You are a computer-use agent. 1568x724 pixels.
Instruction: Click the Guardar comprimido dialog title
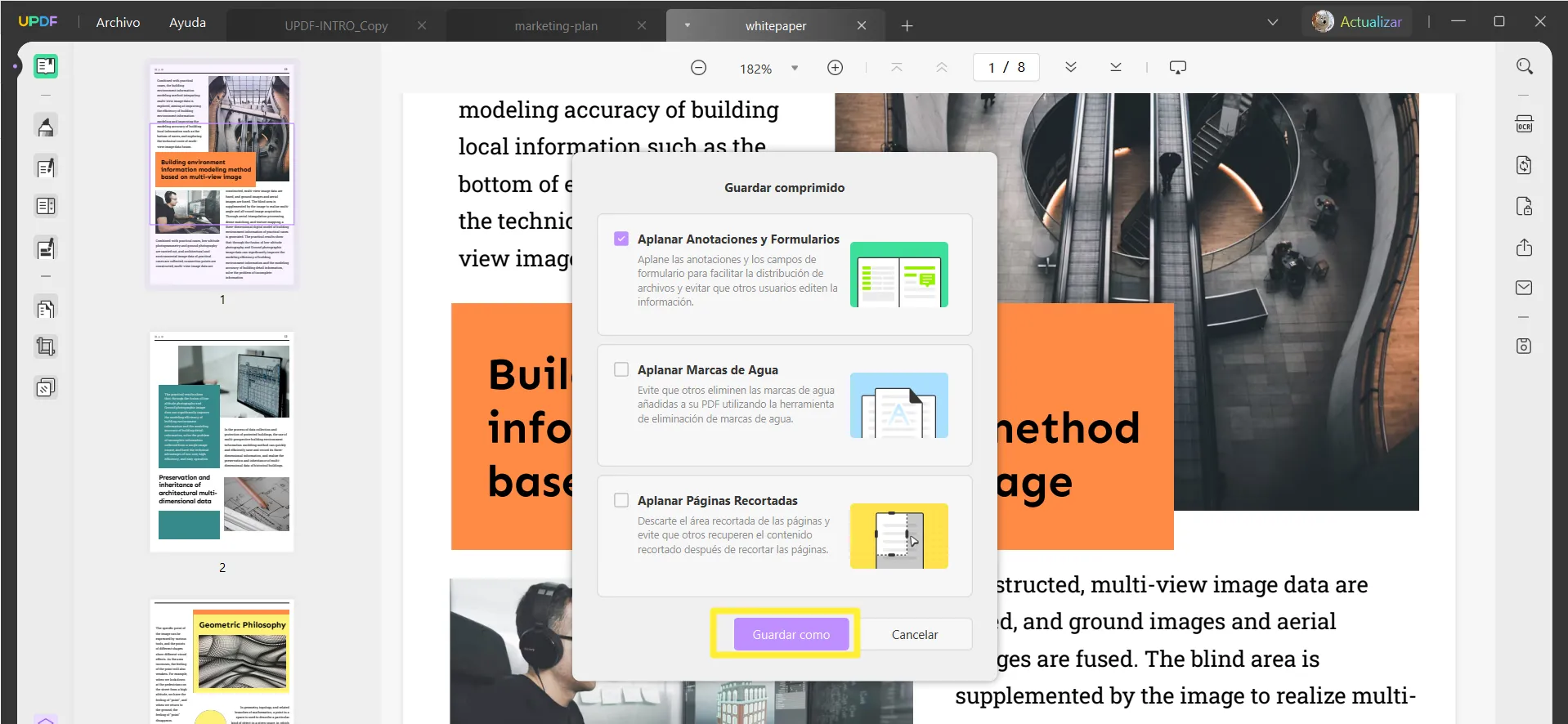point(785,187)
